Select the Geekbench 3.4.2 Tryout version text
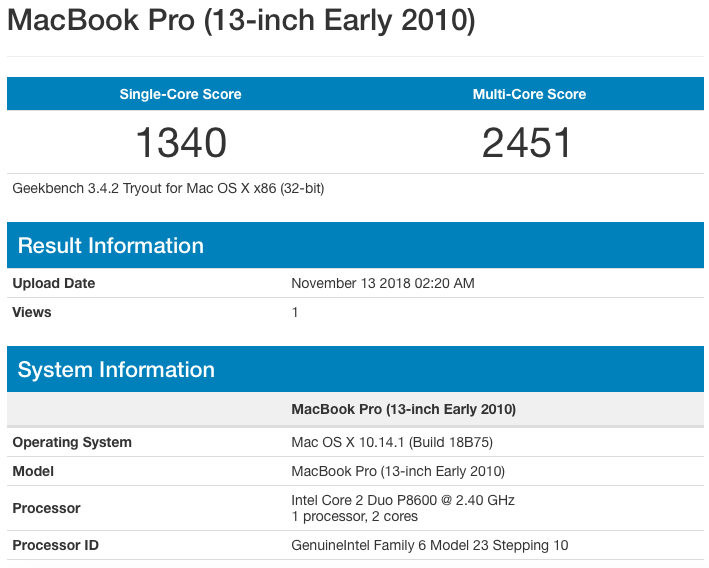The height and width of the screenshot is (568, 709). tap(168, 188)
